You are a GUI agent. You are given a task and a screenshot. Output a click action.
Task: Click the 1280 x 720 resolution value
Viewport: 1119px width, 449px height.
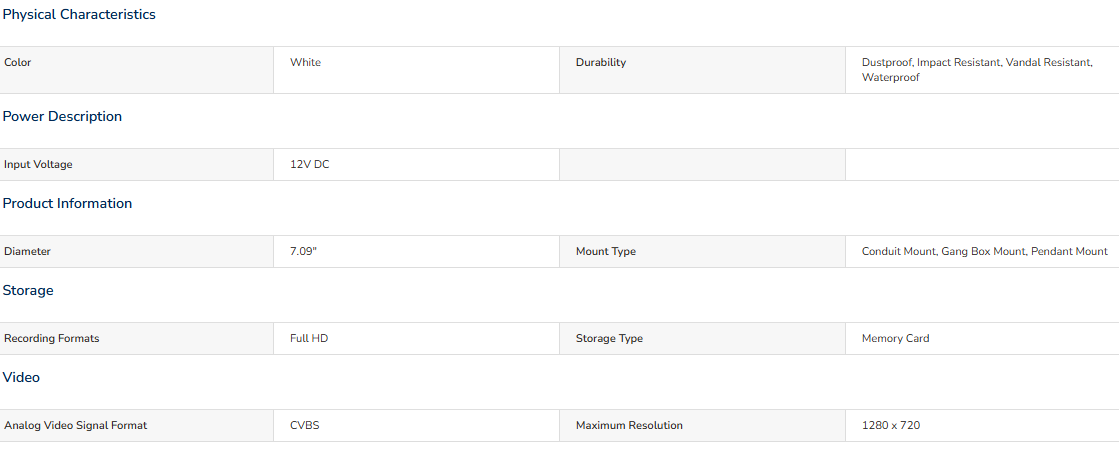tap(891, 426)
